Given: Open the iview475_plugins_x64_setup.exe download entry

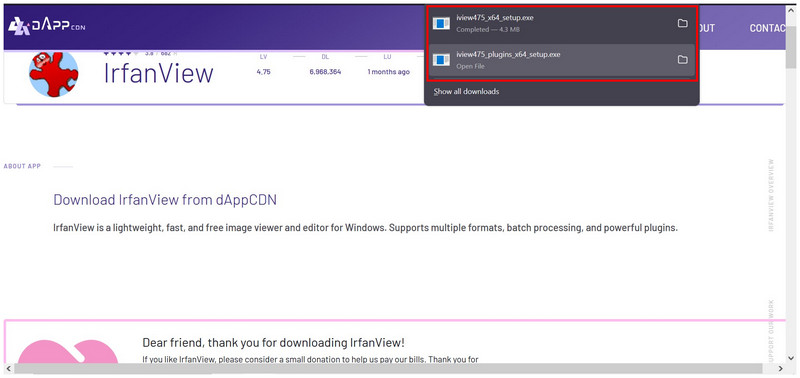Looking at the screenshot, I should [562, 60].
